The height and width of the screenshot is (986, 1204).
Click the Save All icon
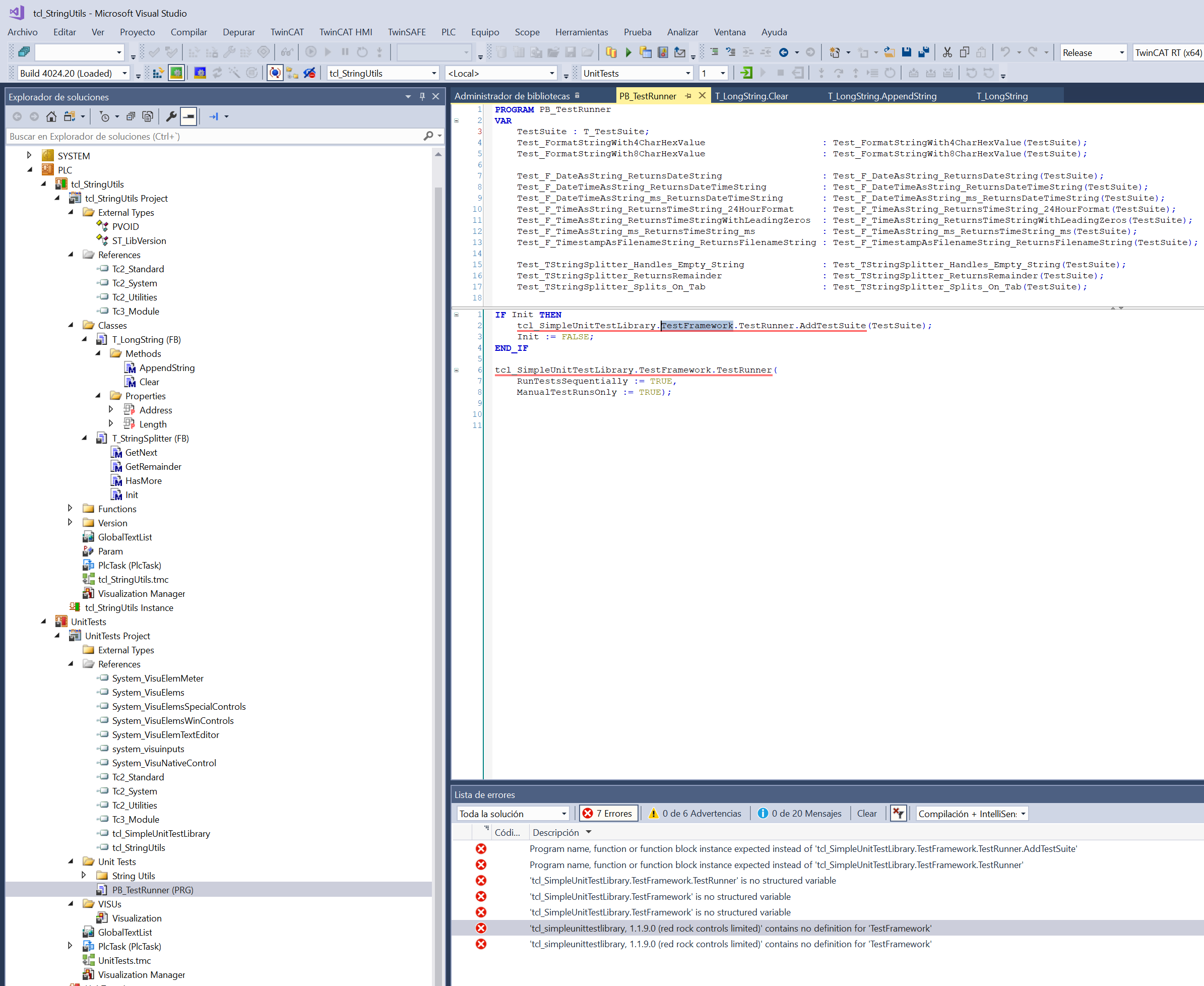click(x=923, y=52)
